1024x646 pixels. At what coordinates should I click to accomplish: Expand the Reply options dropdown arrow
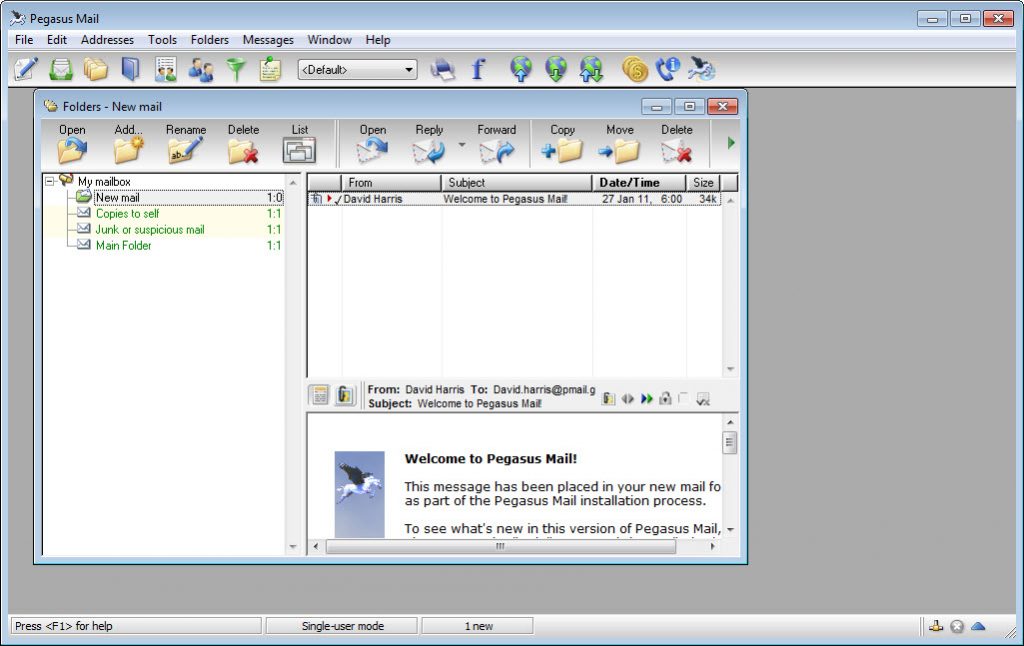(462, 144)
